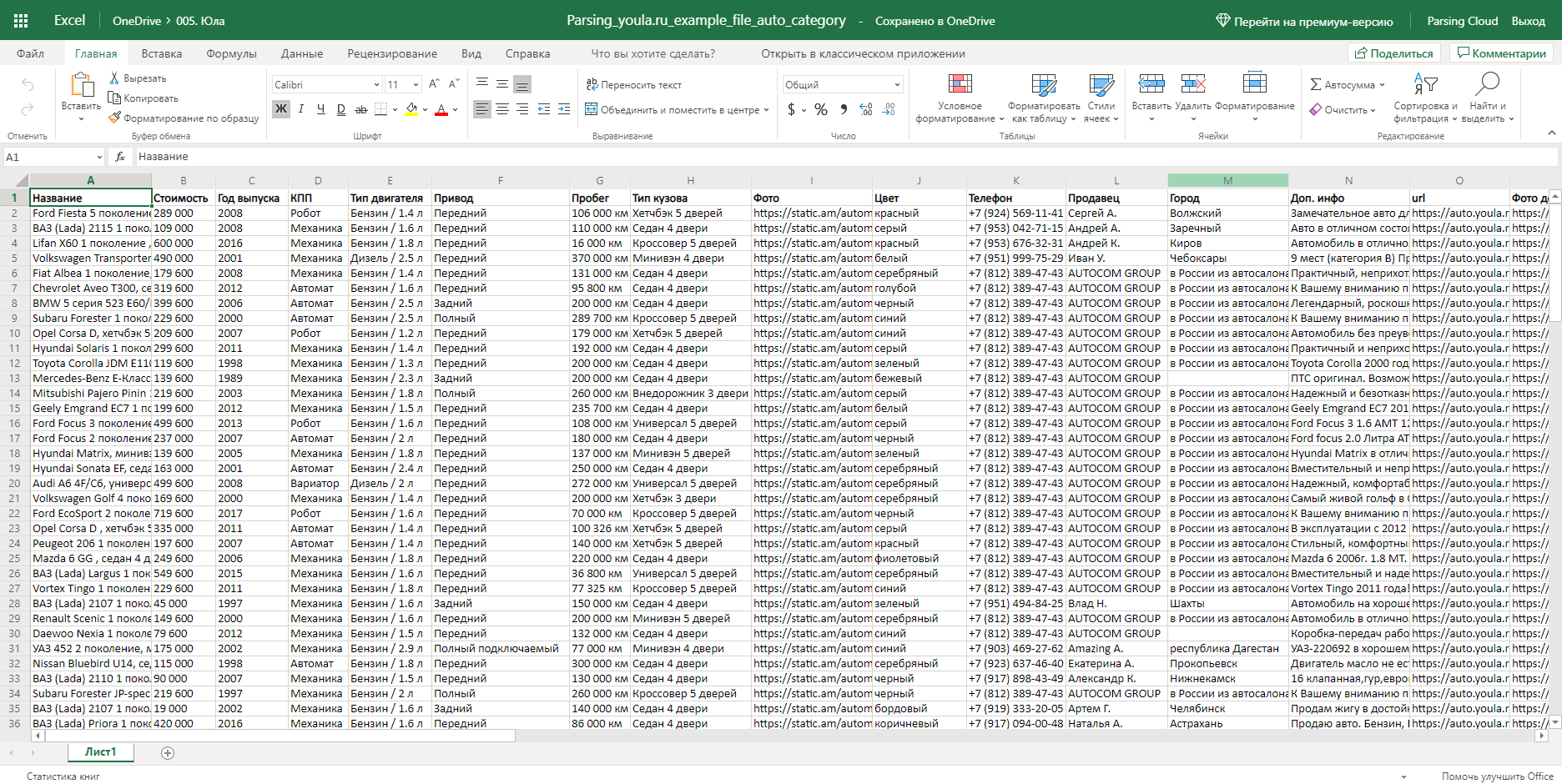Image resolution: width=1562 pixels, height=784 pixels.
Task: Switch to the Review (Рецензирование) tab
Action: pos(392,53)
